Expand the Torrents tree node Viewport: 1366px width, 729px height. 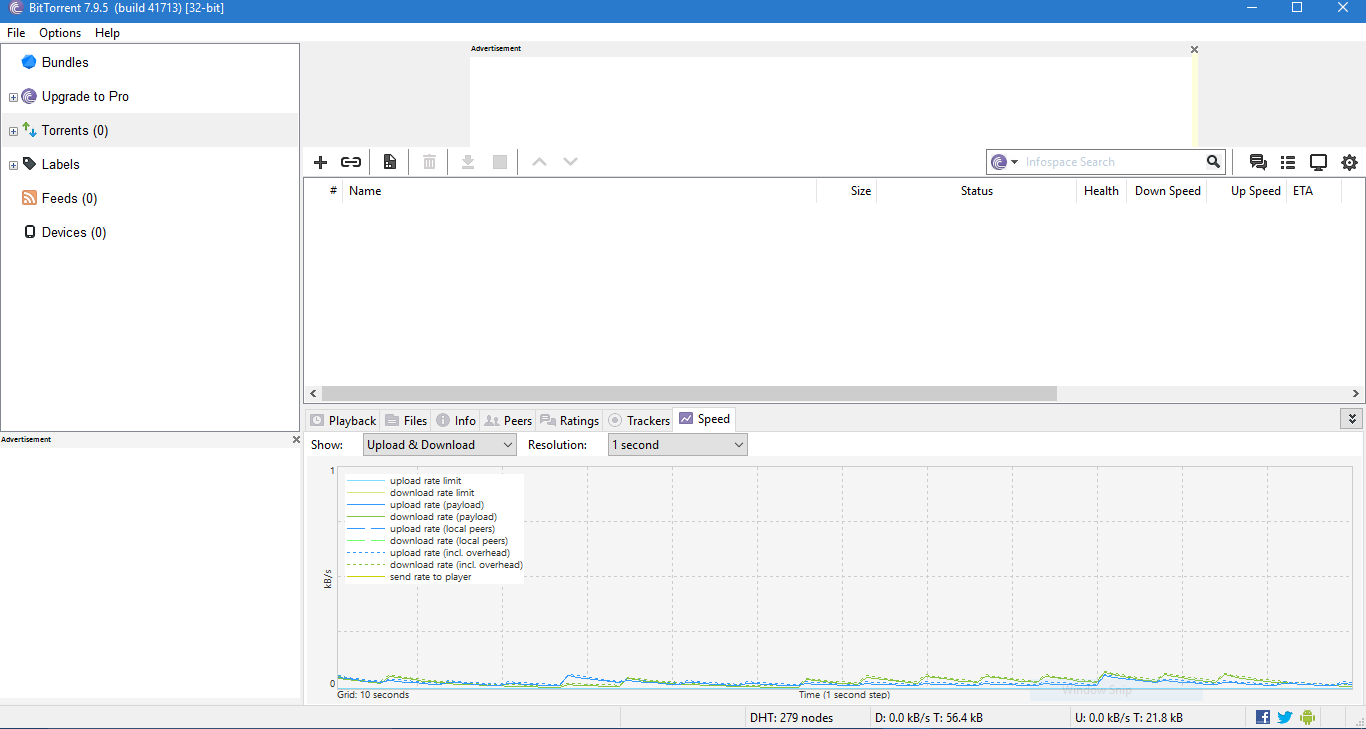pos(13,131)
